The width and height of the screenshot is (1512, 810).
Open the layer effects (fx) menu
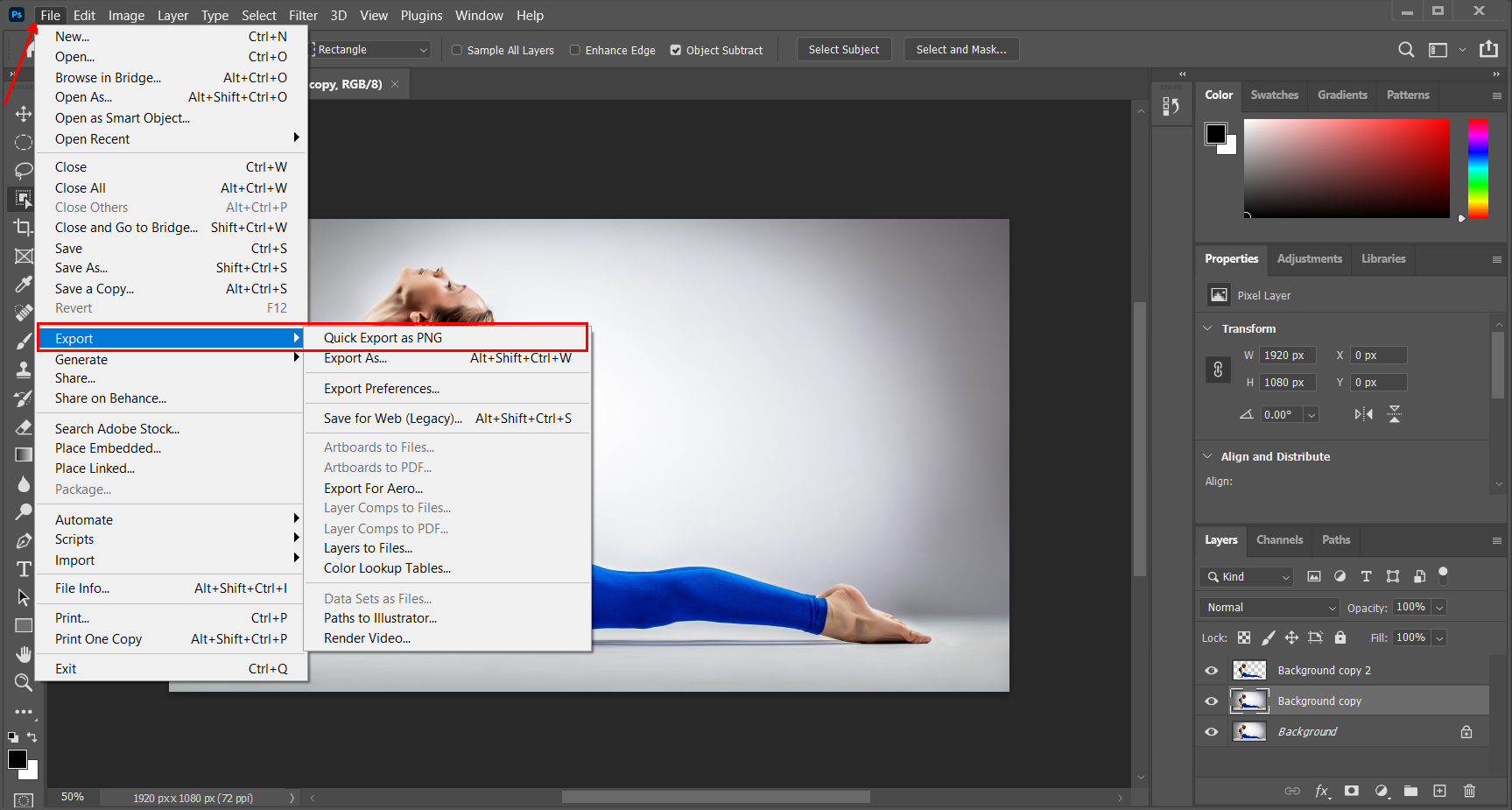[x=1323, y=791]
